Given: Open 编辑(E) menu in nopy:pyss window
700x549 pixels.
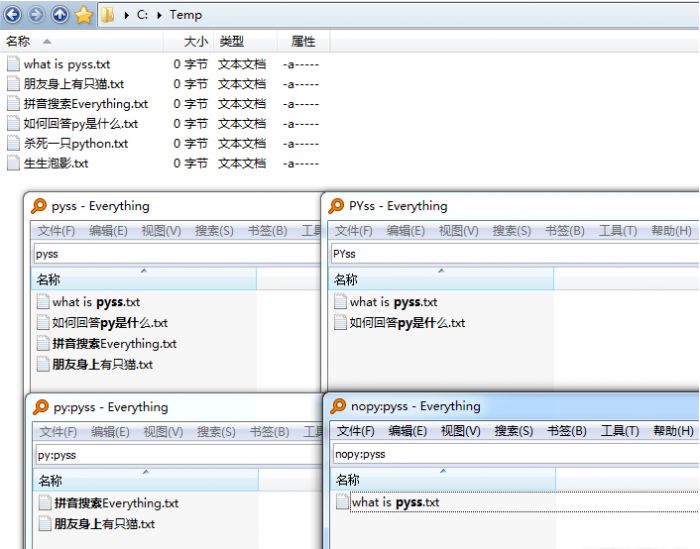Looking at the screenshot, I should pyautogui.click(x=408, y=431).
